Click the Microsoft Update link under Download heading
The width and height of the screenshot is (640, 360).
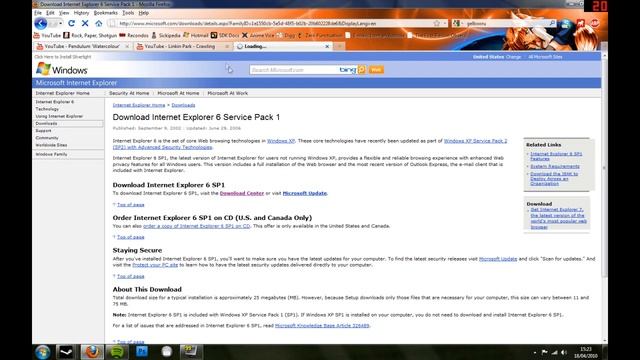304,193
